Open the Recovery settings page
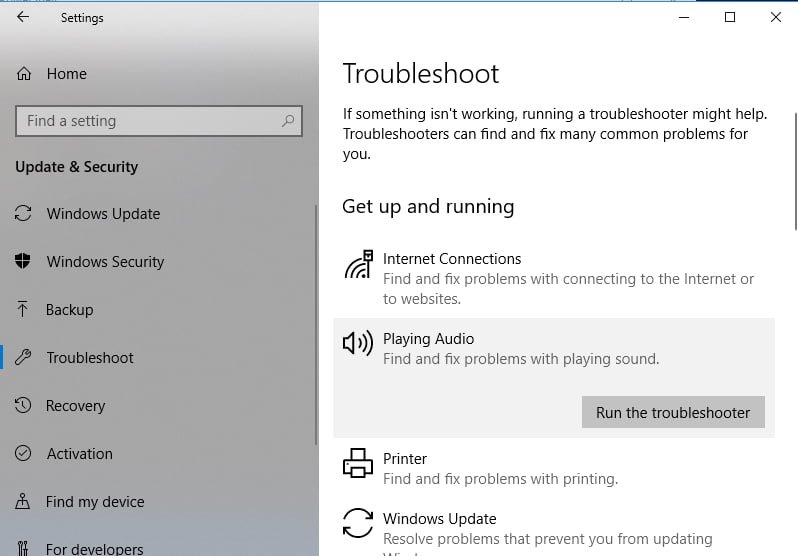 [75, 406]
